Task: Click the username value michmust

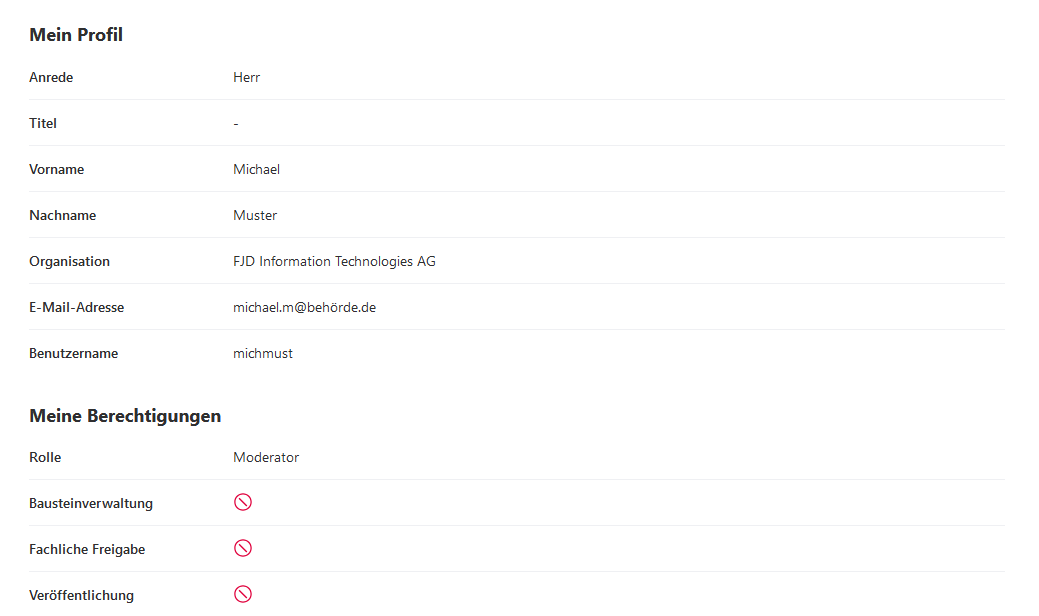Action: [263, 354]
